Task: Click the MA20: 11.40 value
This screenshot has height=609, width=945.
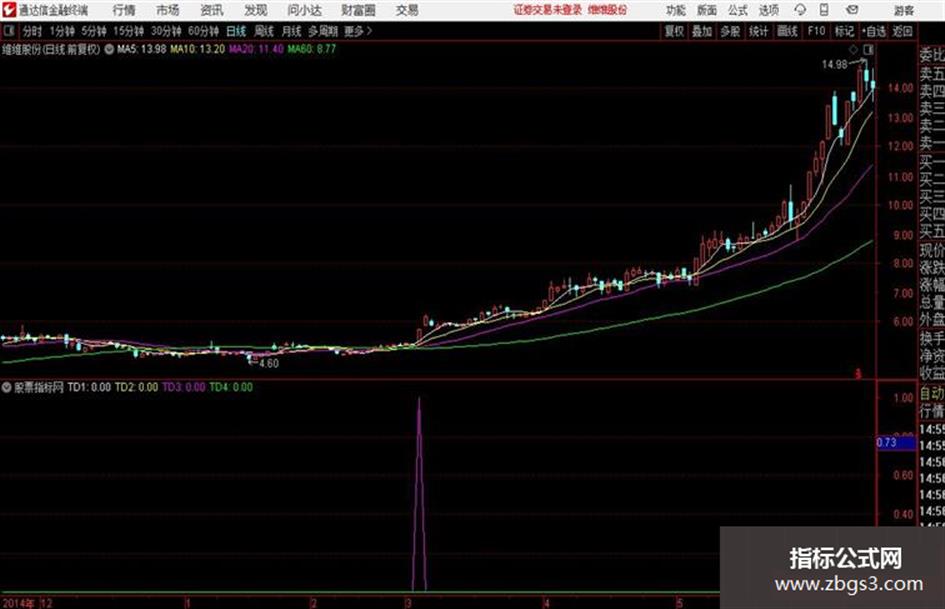Action: [256, 49]
